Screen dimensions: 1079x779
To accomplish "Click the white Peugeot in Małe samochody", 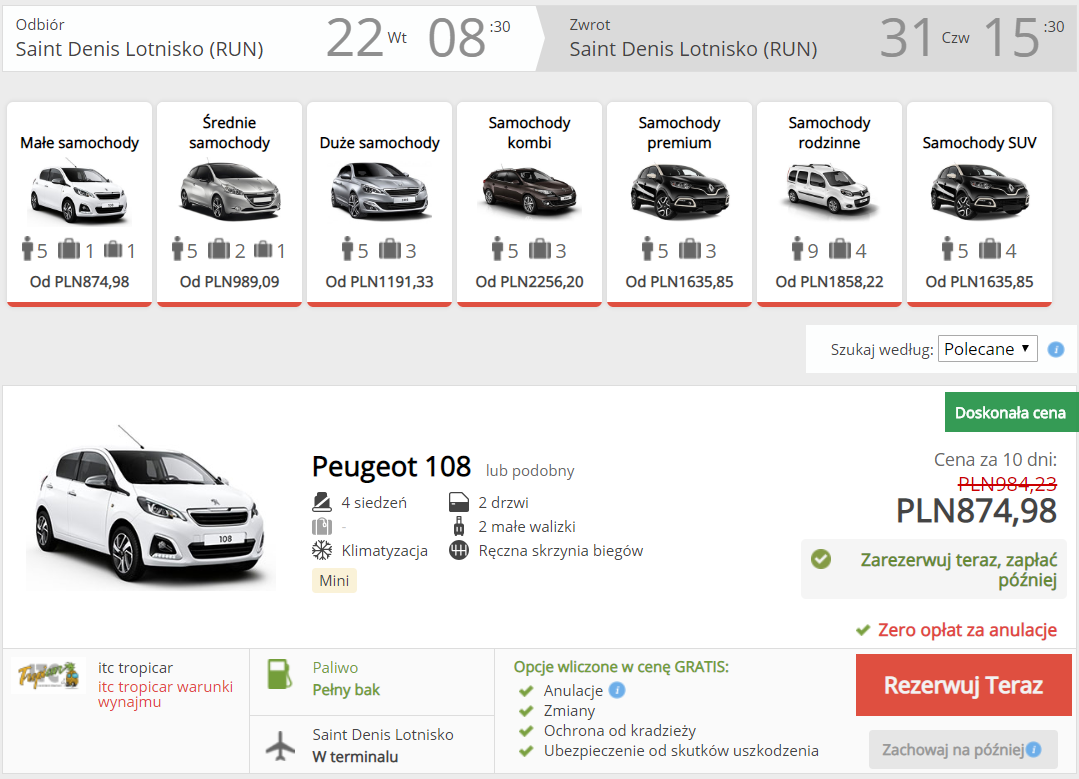I will [x=79, y=193].
